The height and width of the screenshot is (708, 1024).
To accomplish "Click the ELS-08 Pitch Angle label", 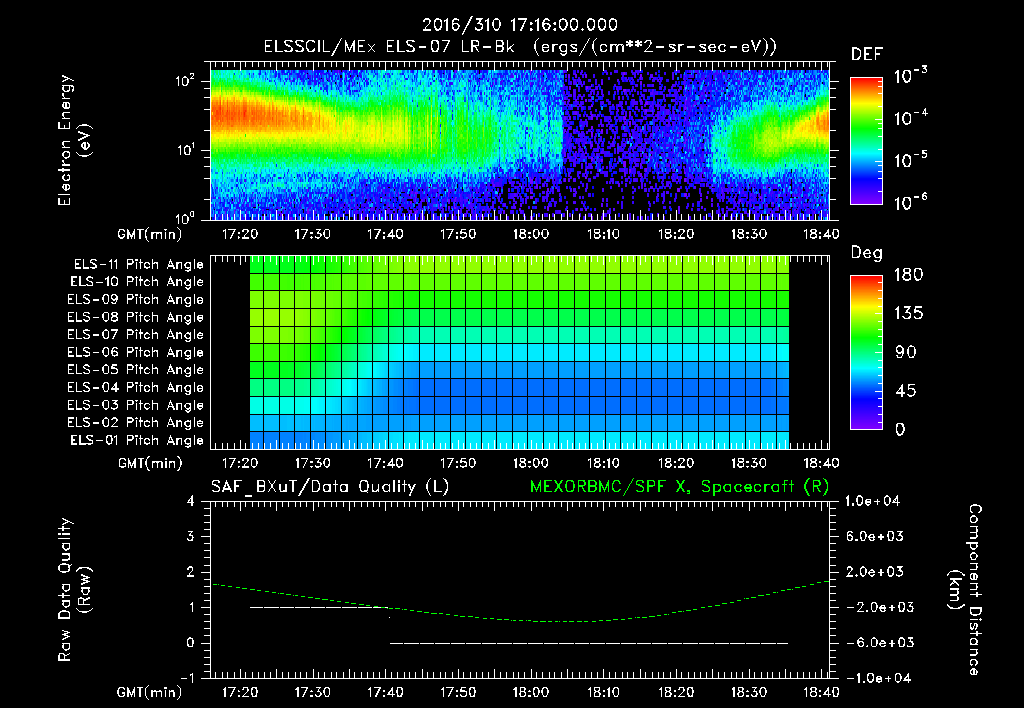I will 136,317.
